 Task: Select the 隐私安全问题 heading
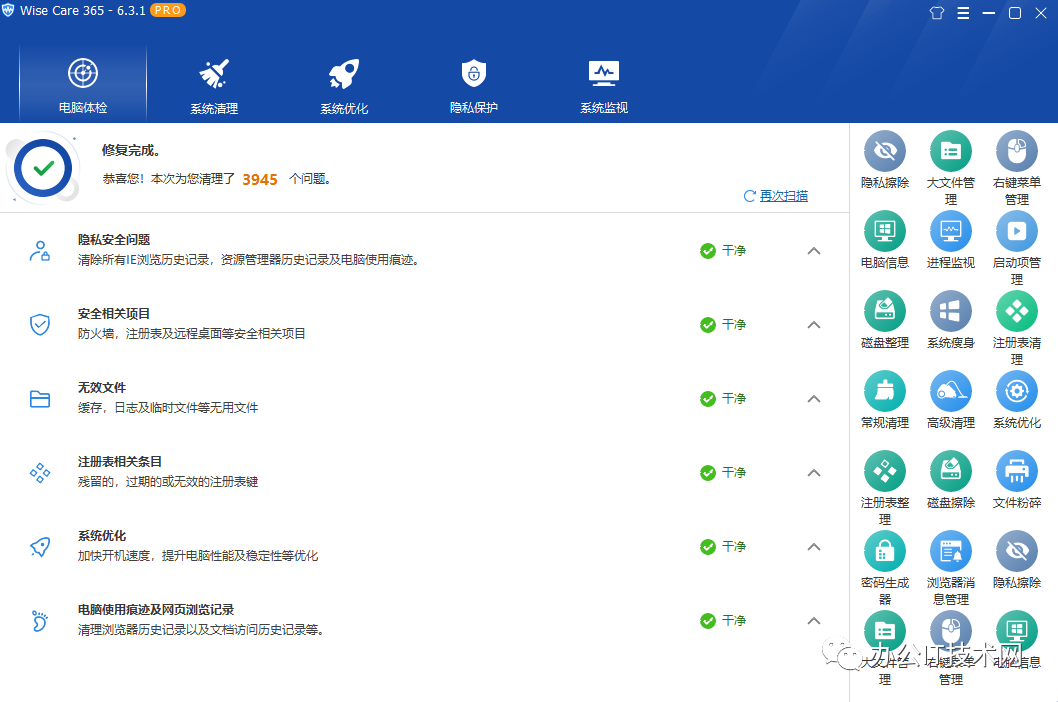point(114,240)
